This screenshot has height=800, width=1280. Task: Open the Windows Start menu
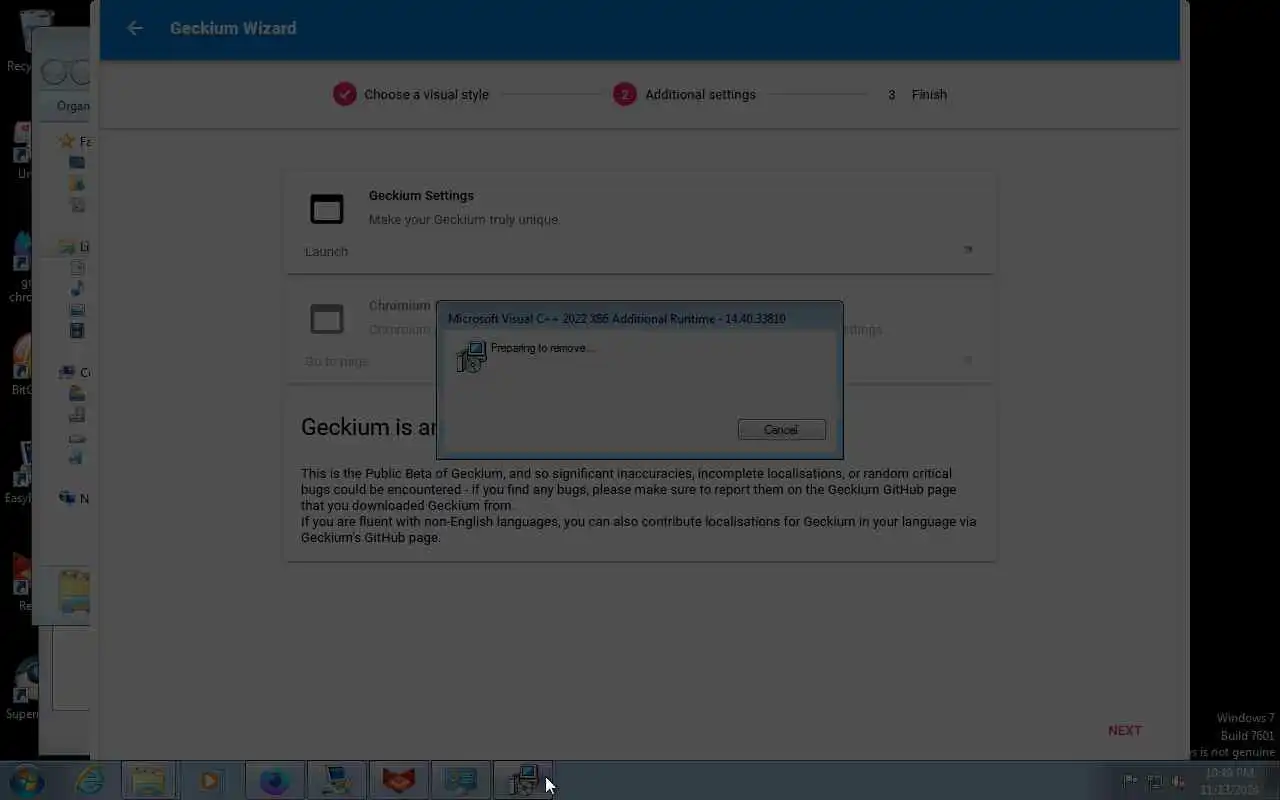[x=27, y=780]
